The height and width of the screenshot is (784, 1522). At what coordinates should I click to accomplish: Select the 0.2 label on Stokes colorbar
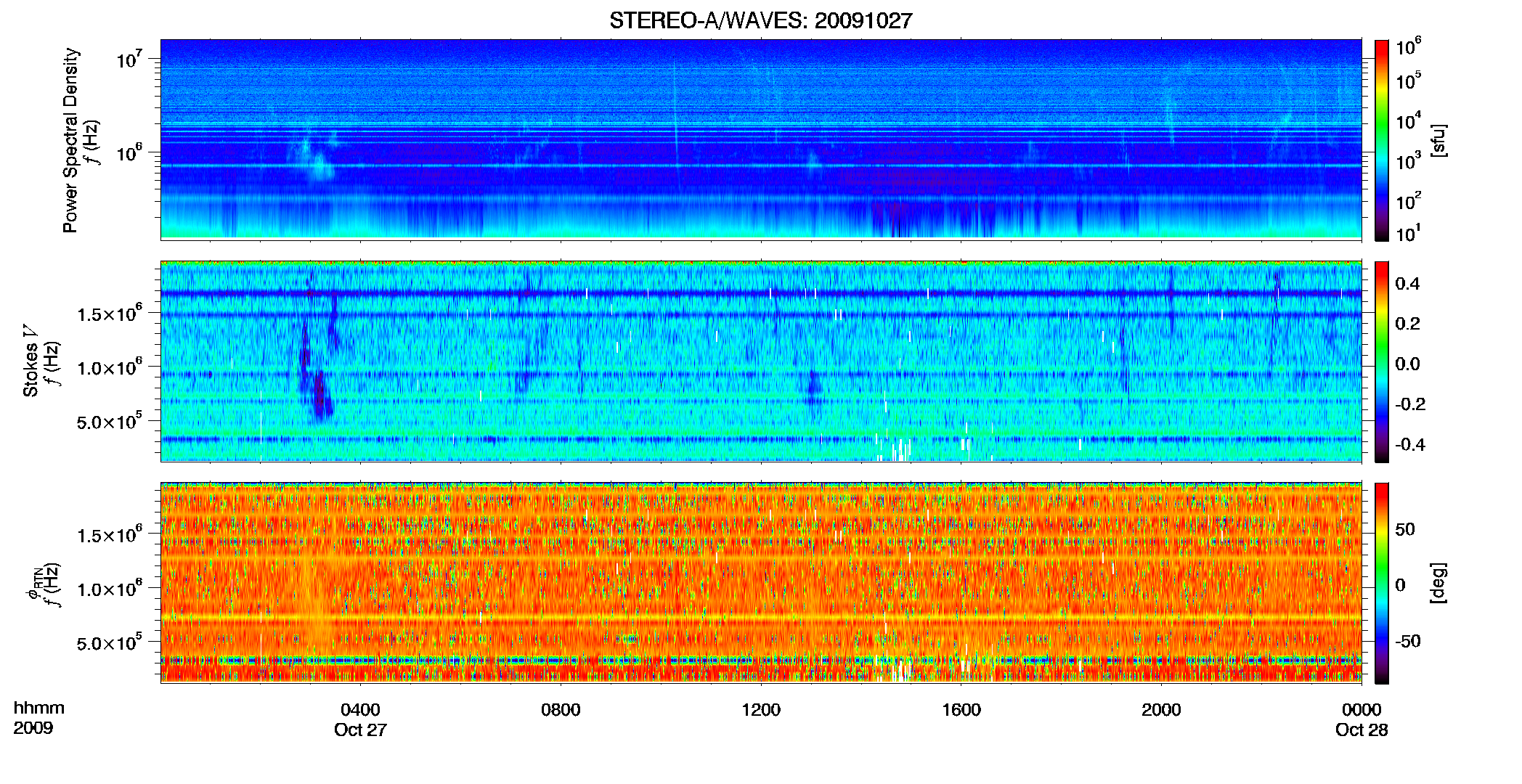tap(1408, 324)
